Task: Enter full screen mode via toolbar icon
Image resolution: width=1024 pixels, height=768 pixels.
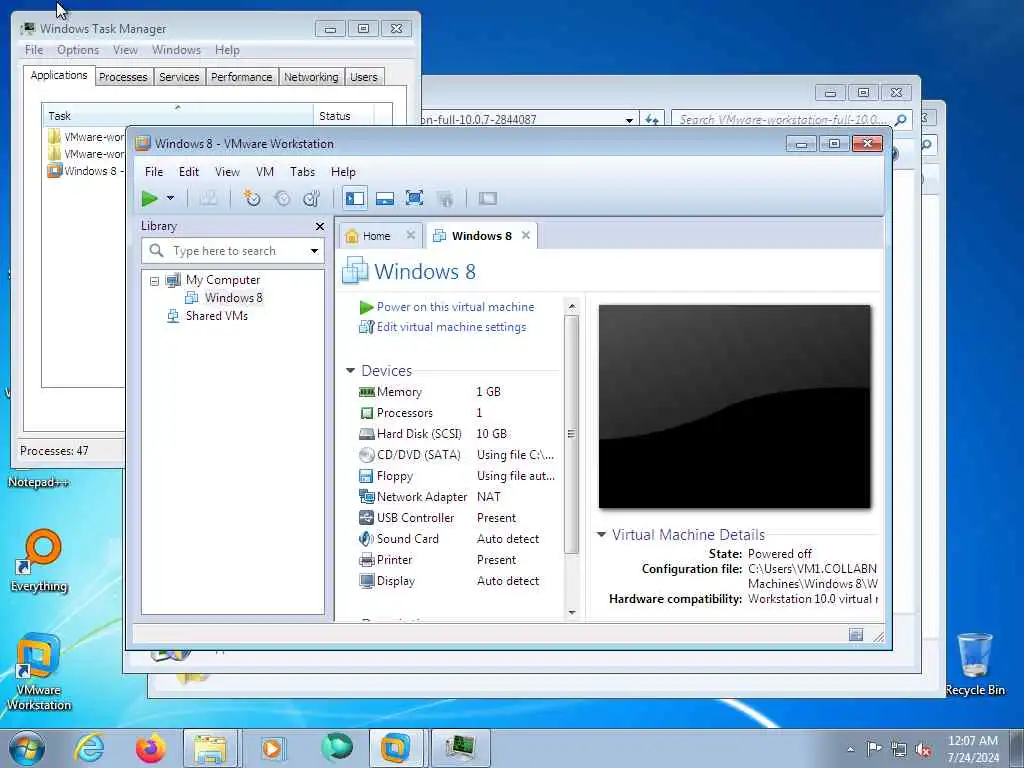Action: click(x=415, y=198)
